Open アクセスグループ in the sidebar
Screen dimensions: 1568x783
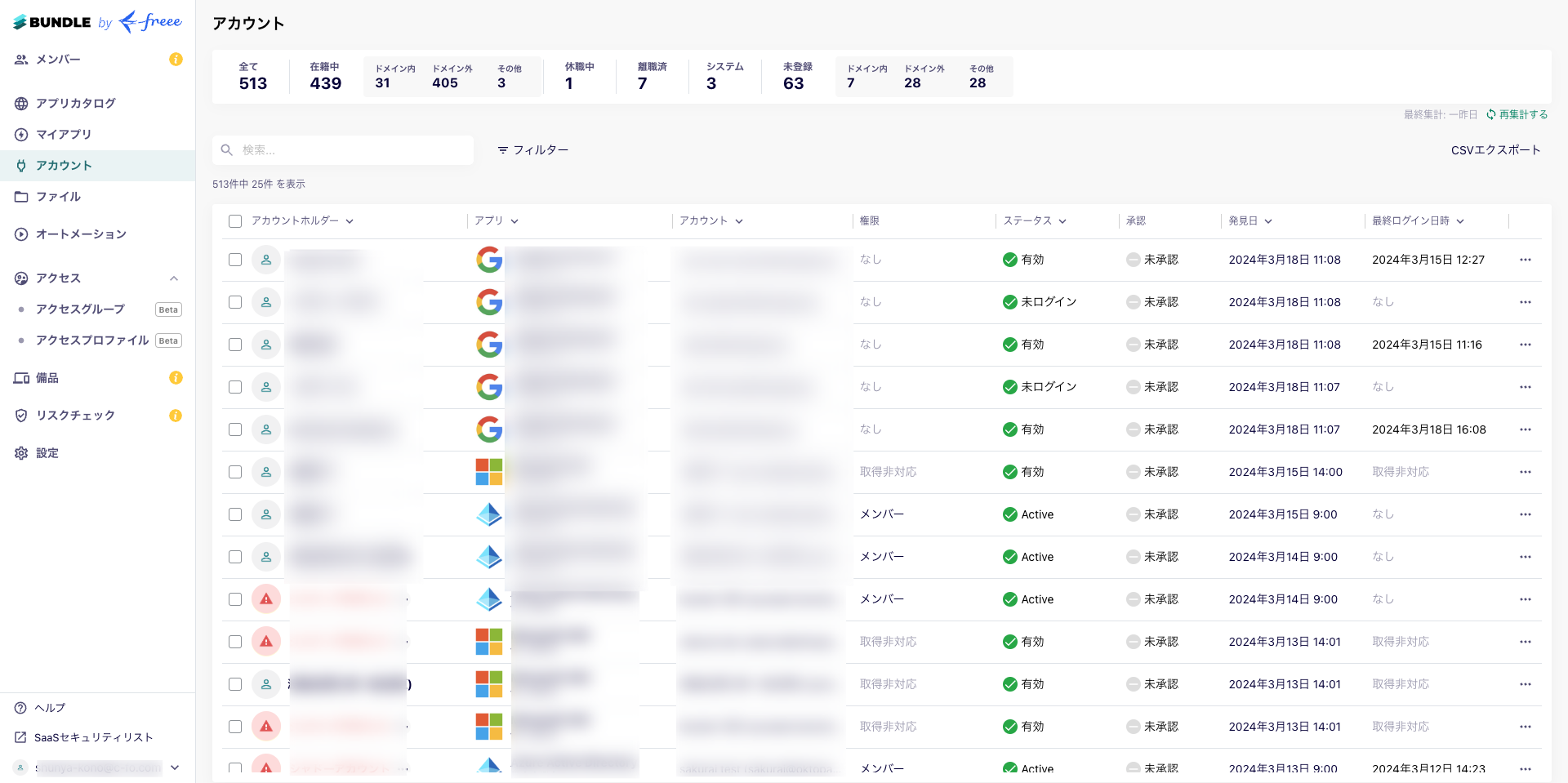[x=80, y=309]
